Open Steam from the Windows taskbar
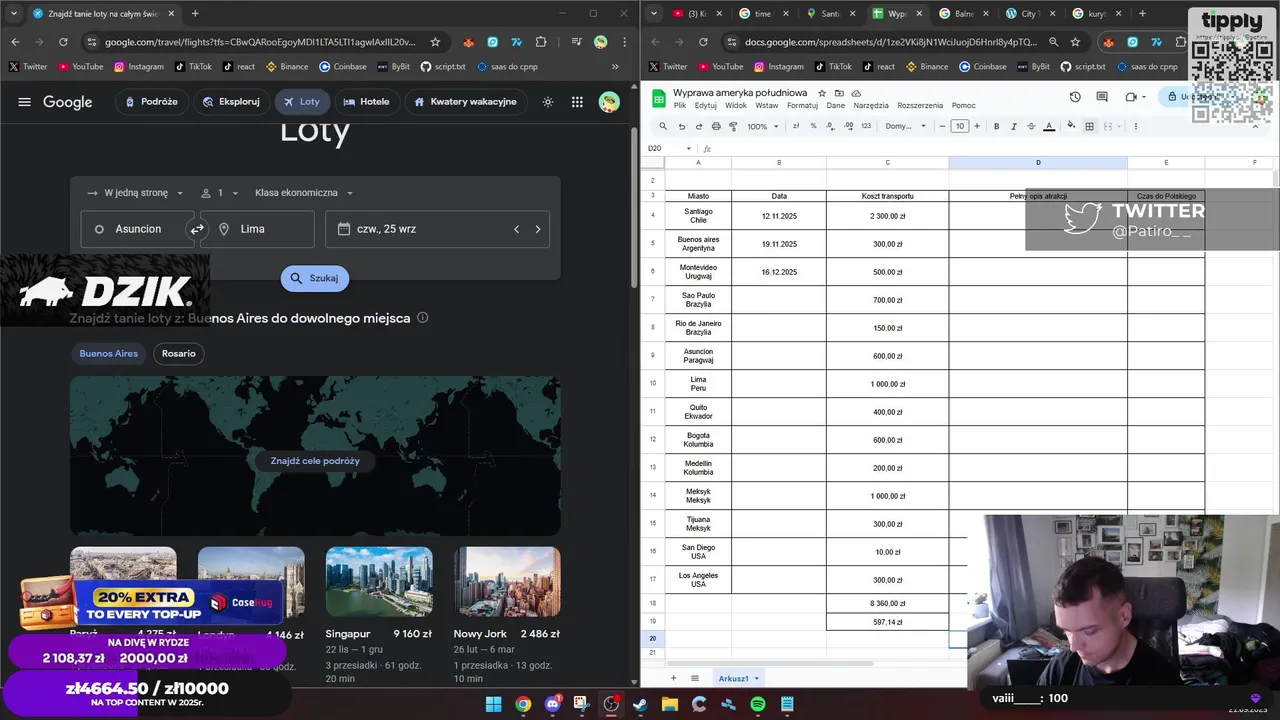Screen dimensions: 1280x720 [640, 704]
